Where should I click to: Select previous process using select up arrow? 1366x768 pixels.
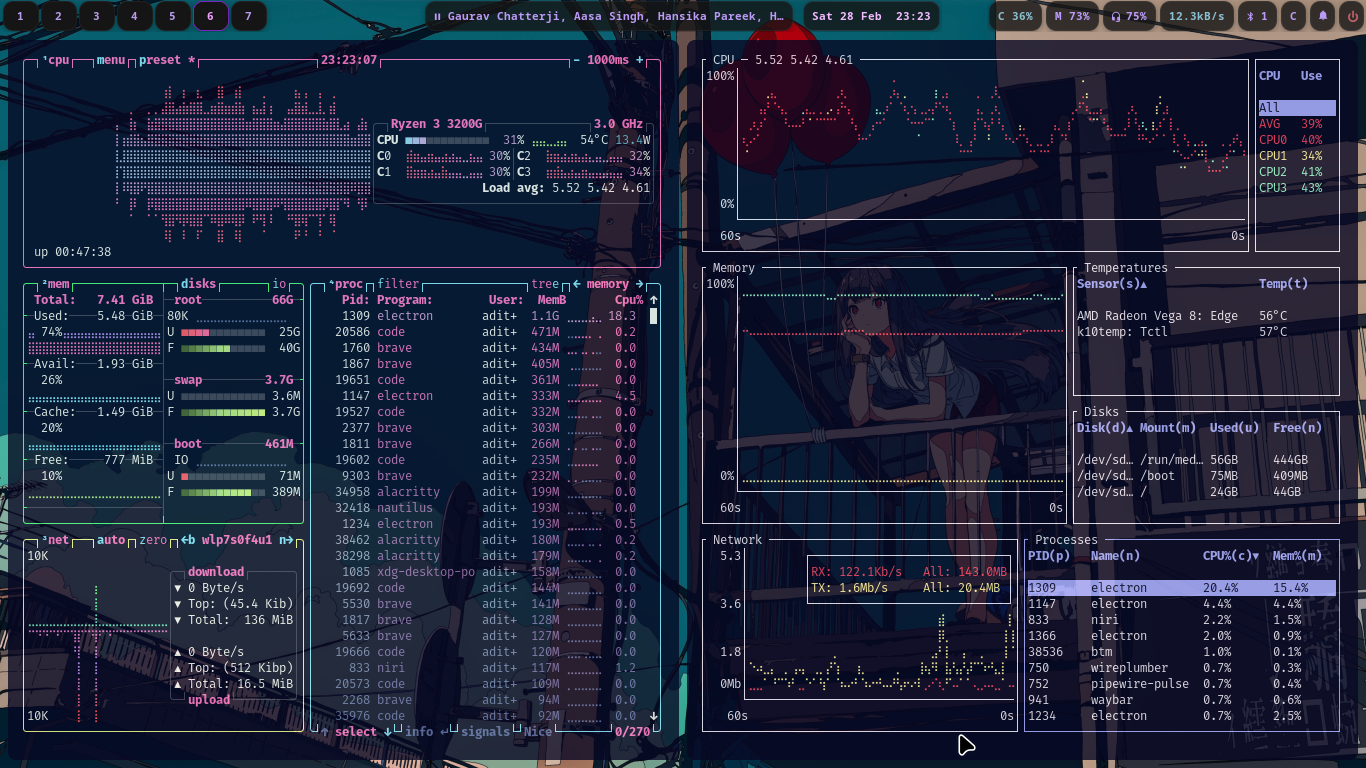click(324, 732)
